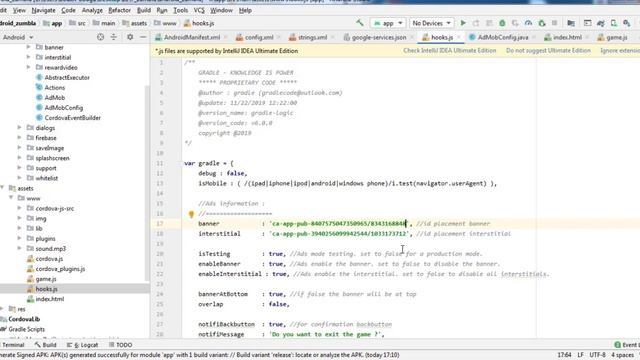Image resolution: width=640 pixels, height=360 pixels.
Task: Expand the rewardvideo folder
Action: click(x=28, y=67)
